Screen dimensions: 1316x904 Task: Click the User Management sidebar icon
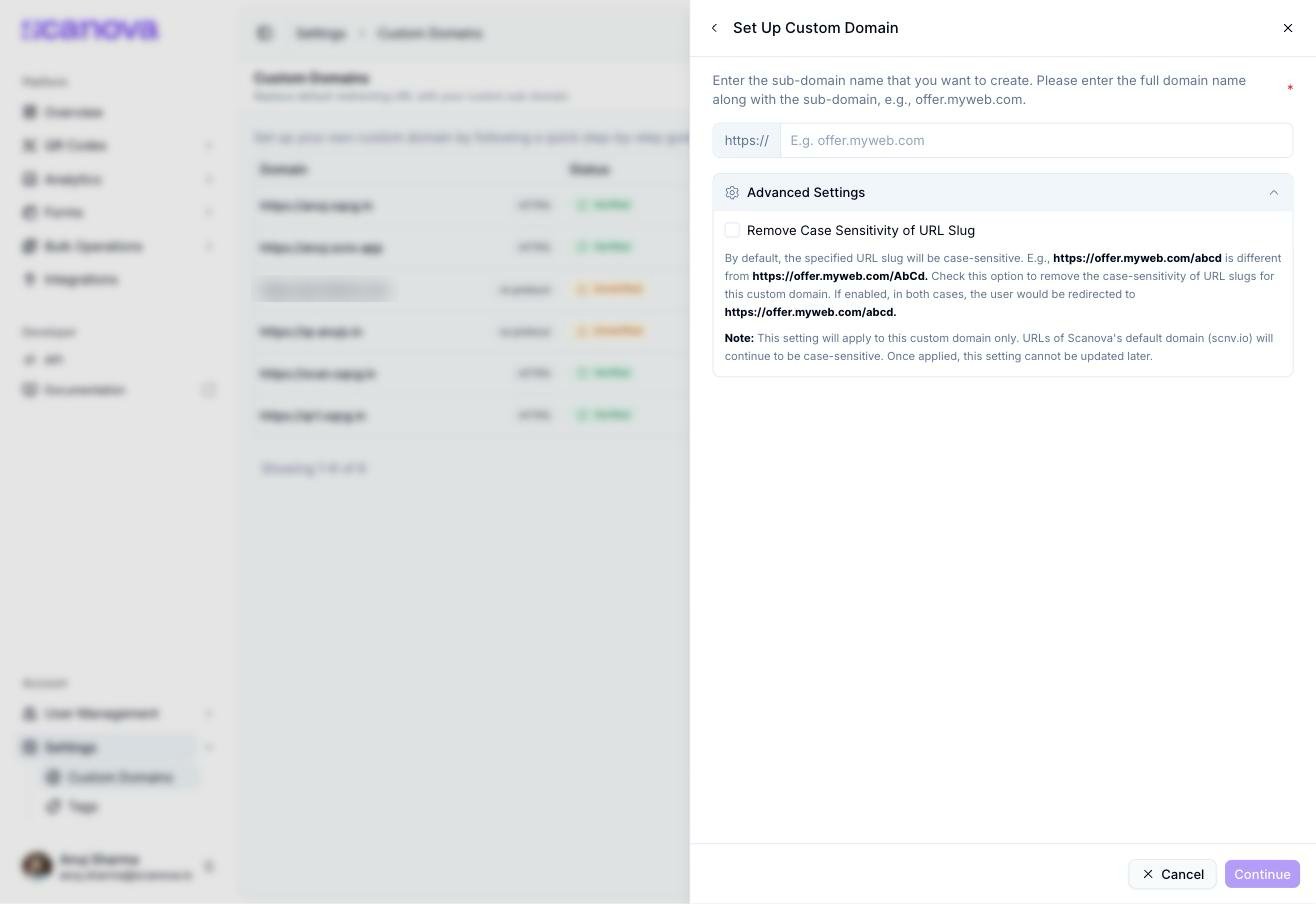(x=30, y=714)
